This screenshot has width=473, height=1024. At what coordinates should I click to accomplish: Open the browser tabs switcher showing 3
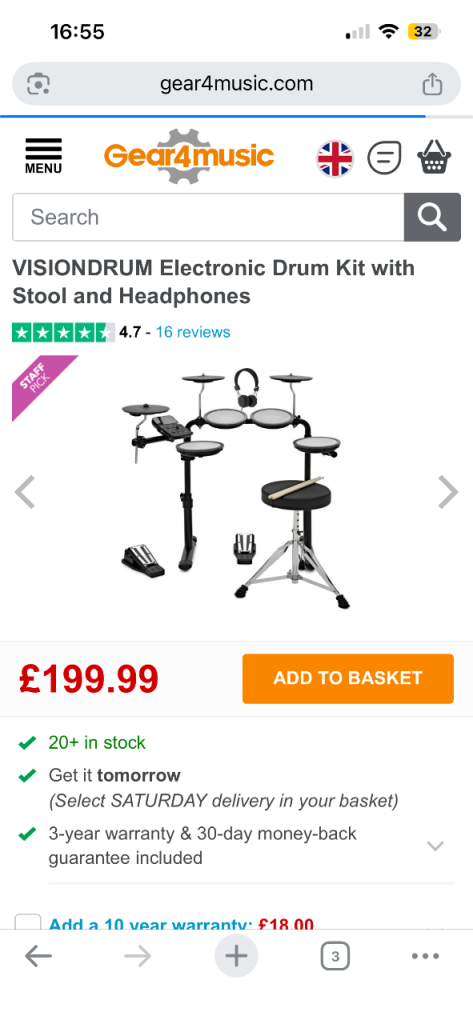click(335, 957)
